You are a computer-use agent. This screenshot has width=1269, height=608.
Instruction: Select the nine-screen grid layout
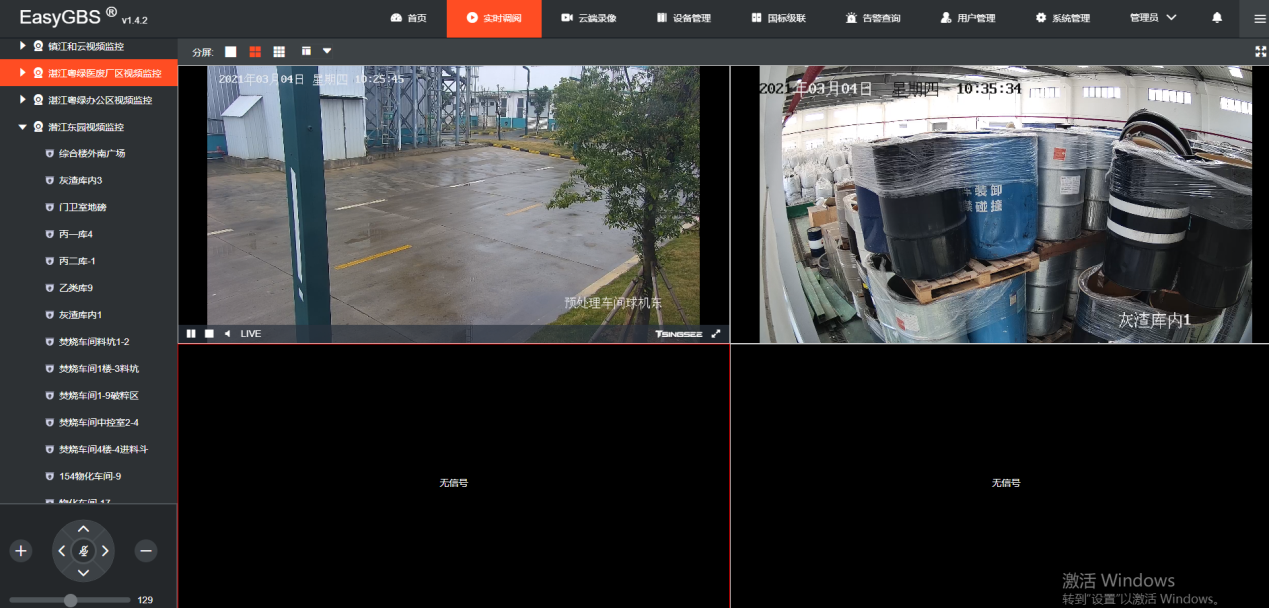[x=279, y=51]
